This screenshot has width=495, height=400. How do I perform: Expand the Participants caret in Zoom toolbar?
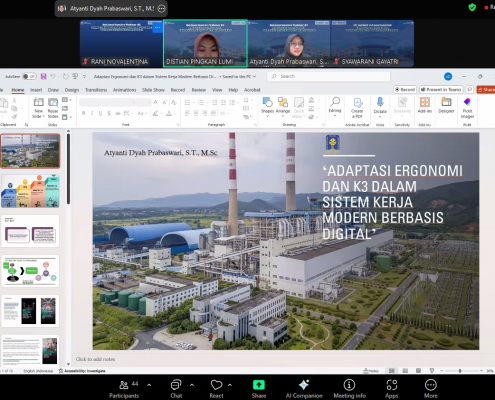[149, 385]
